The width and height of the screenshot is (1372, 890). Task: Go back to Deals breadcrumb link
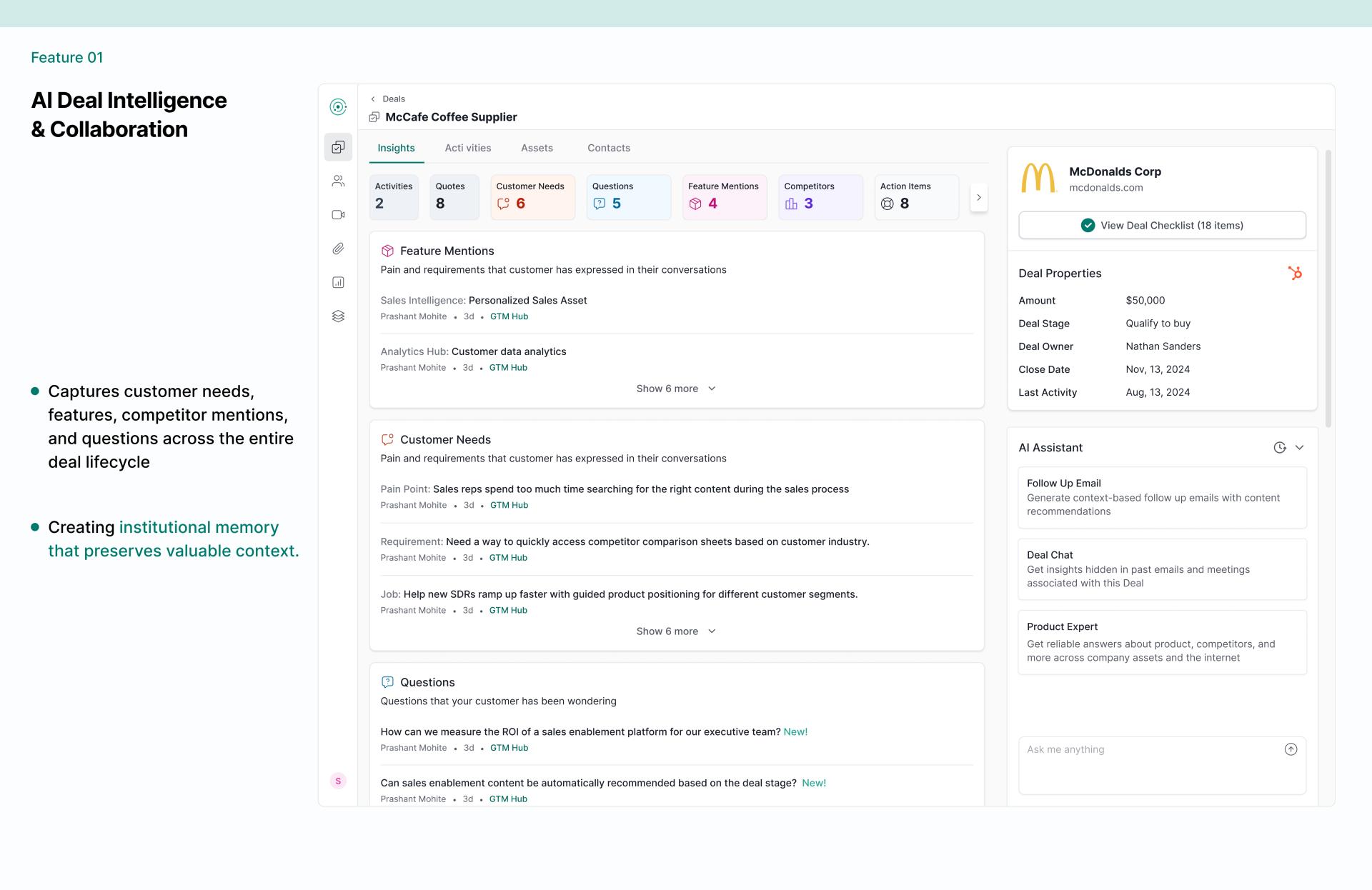pos(393,99)
